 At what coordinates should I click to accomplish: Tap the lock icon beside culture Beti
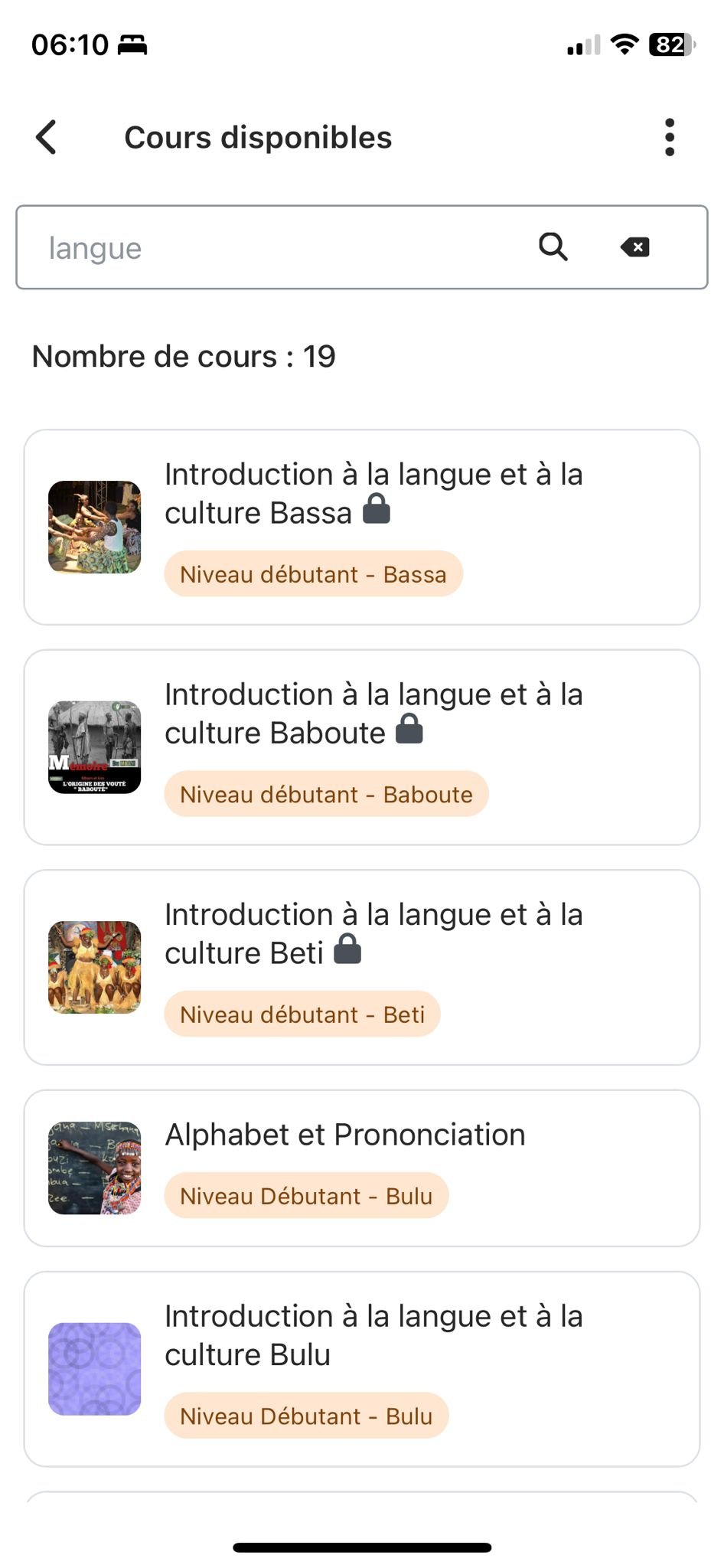[x=347, y=949]
